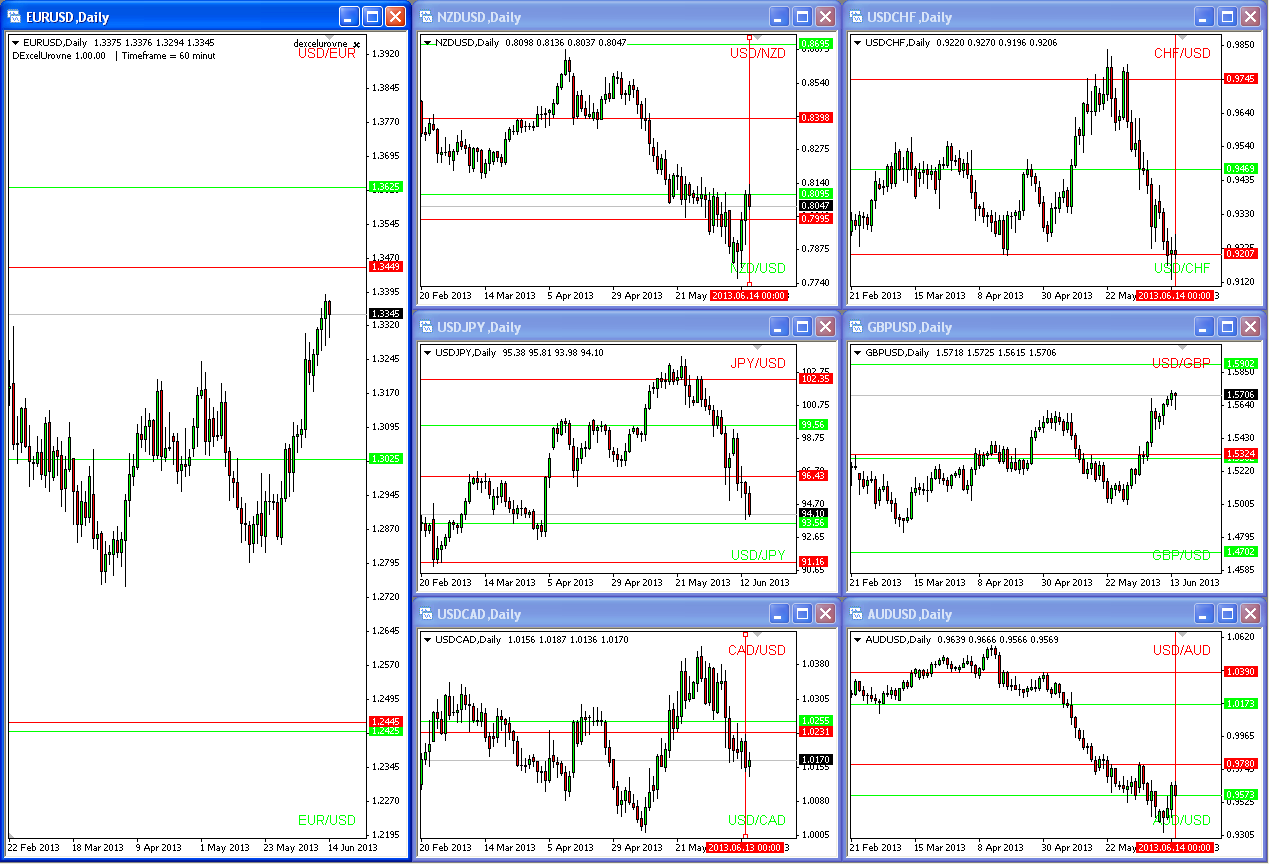Click the chart icon in AUDUSD title bar

tap(856, 614)
